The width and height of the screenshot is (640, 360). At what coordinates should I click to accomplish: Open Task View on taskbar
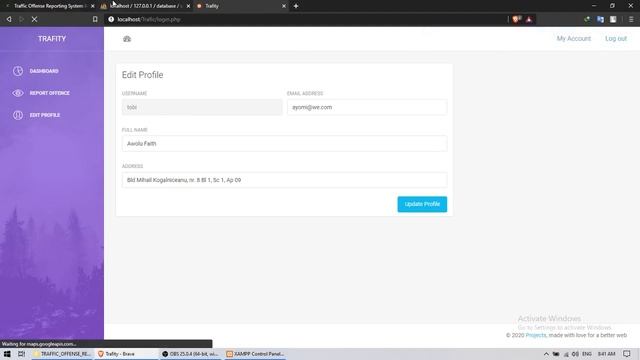21,354
